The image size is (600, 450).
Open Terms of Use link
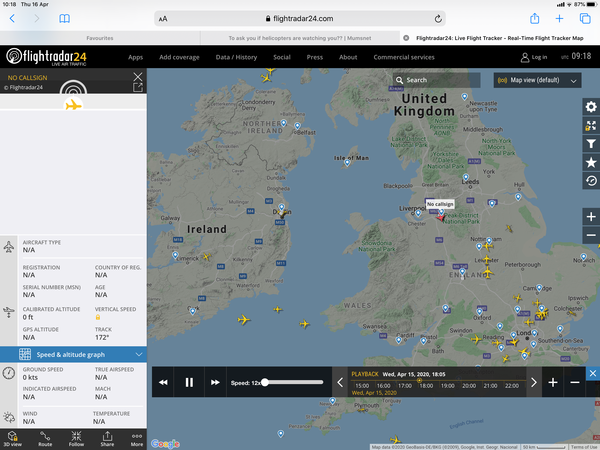pyautogui.click(x=584, y=447)
